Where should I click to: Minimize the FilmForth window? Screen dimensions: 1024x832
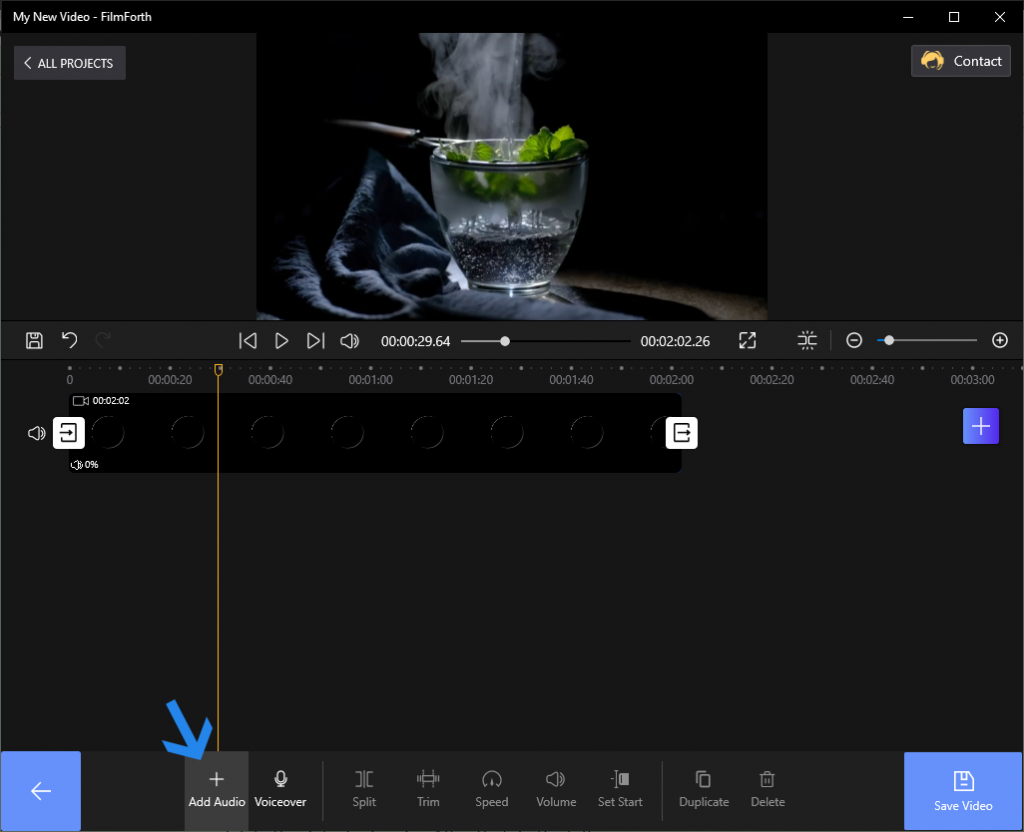[908, 17]
